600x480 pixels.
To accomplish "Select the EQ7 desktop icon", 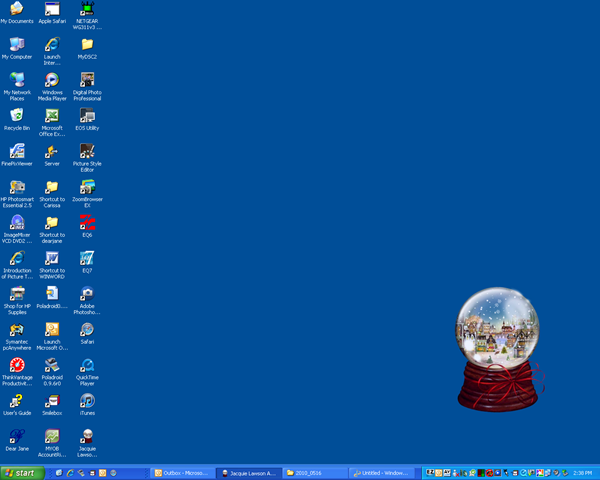I will (x=87, y=262).
